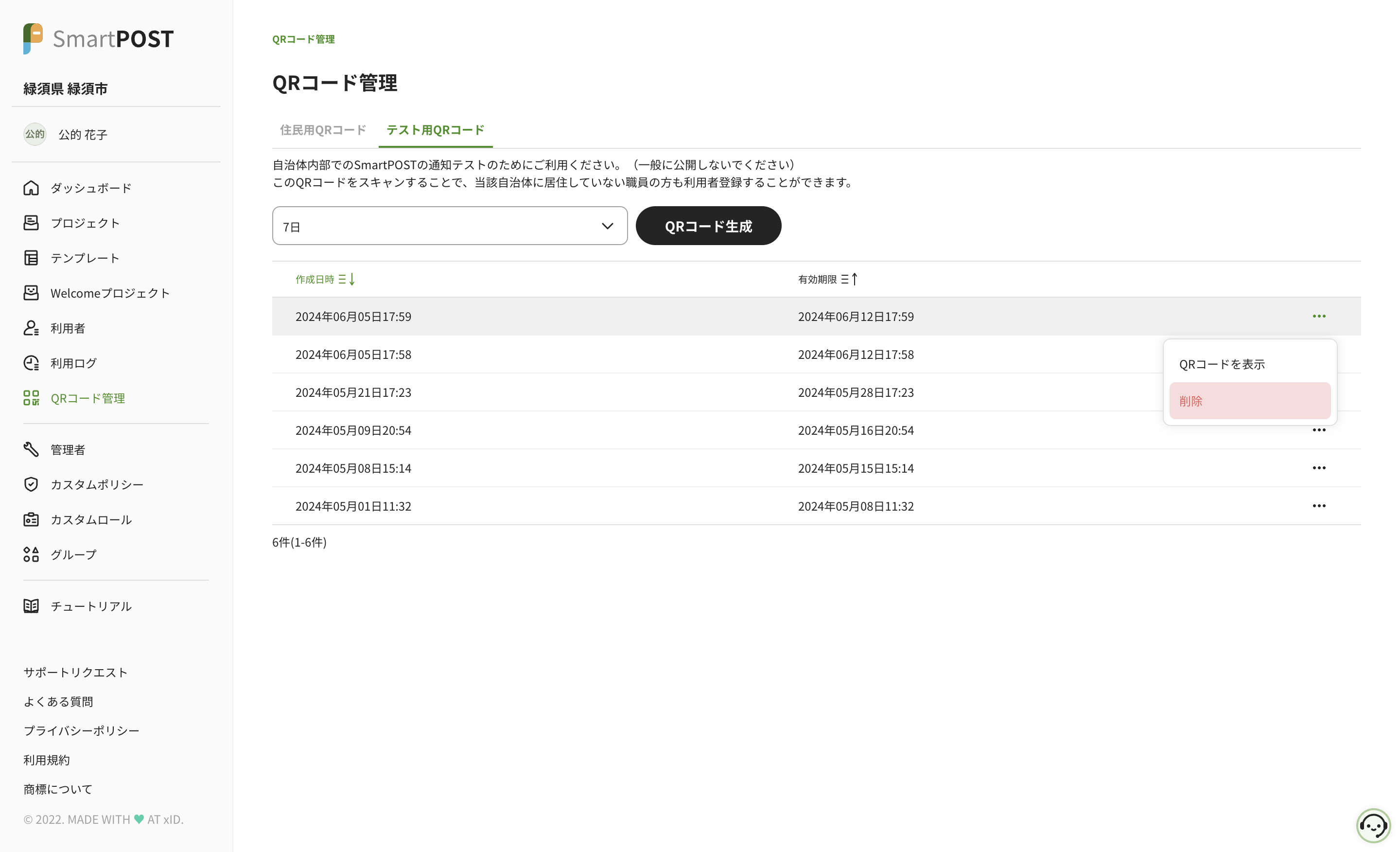
Task: Click the Welcomeプロジェクト sidebar icon
Action: coord(31,293)
